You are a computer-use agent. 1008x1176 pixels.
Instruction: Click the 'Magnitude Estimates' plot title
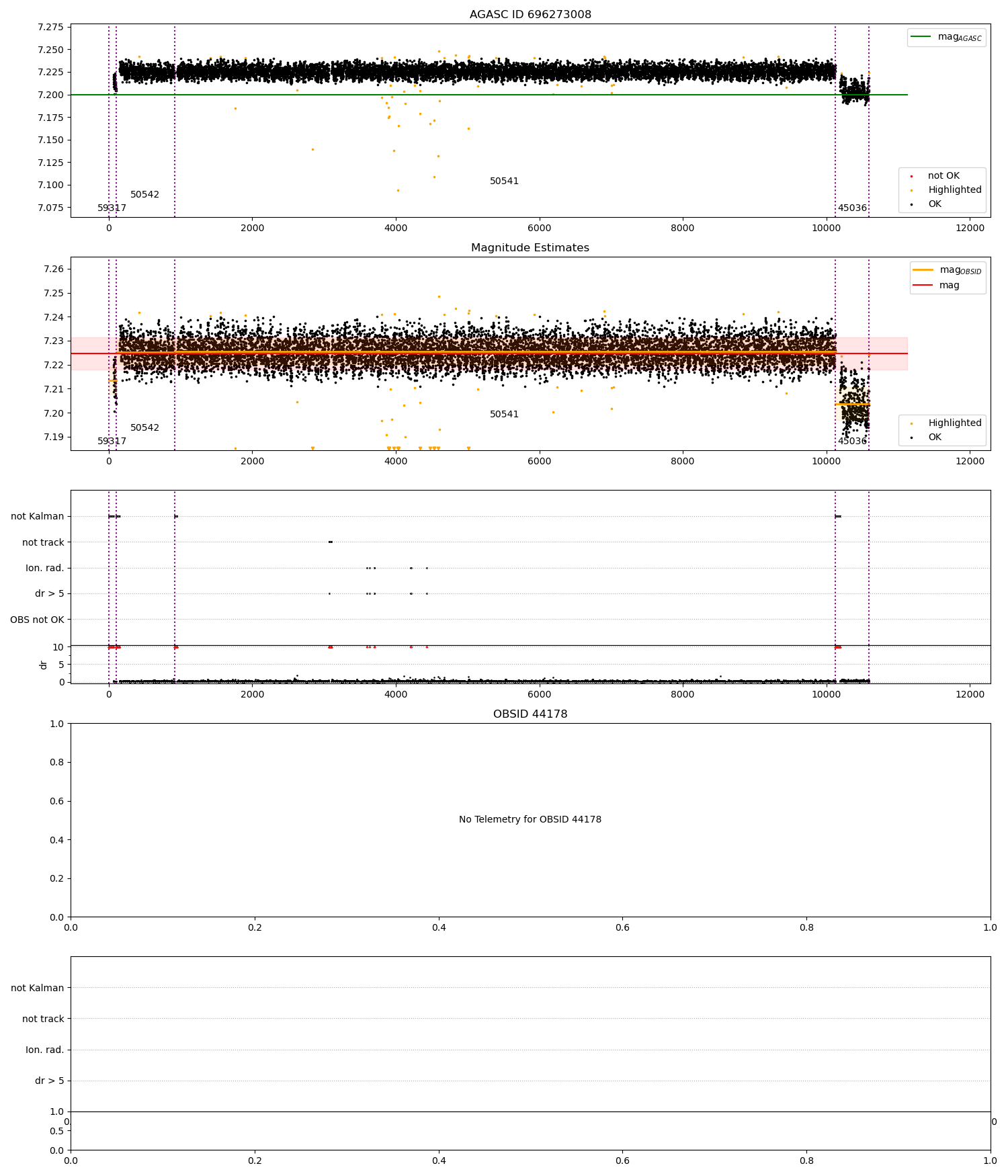coord(530,247)
